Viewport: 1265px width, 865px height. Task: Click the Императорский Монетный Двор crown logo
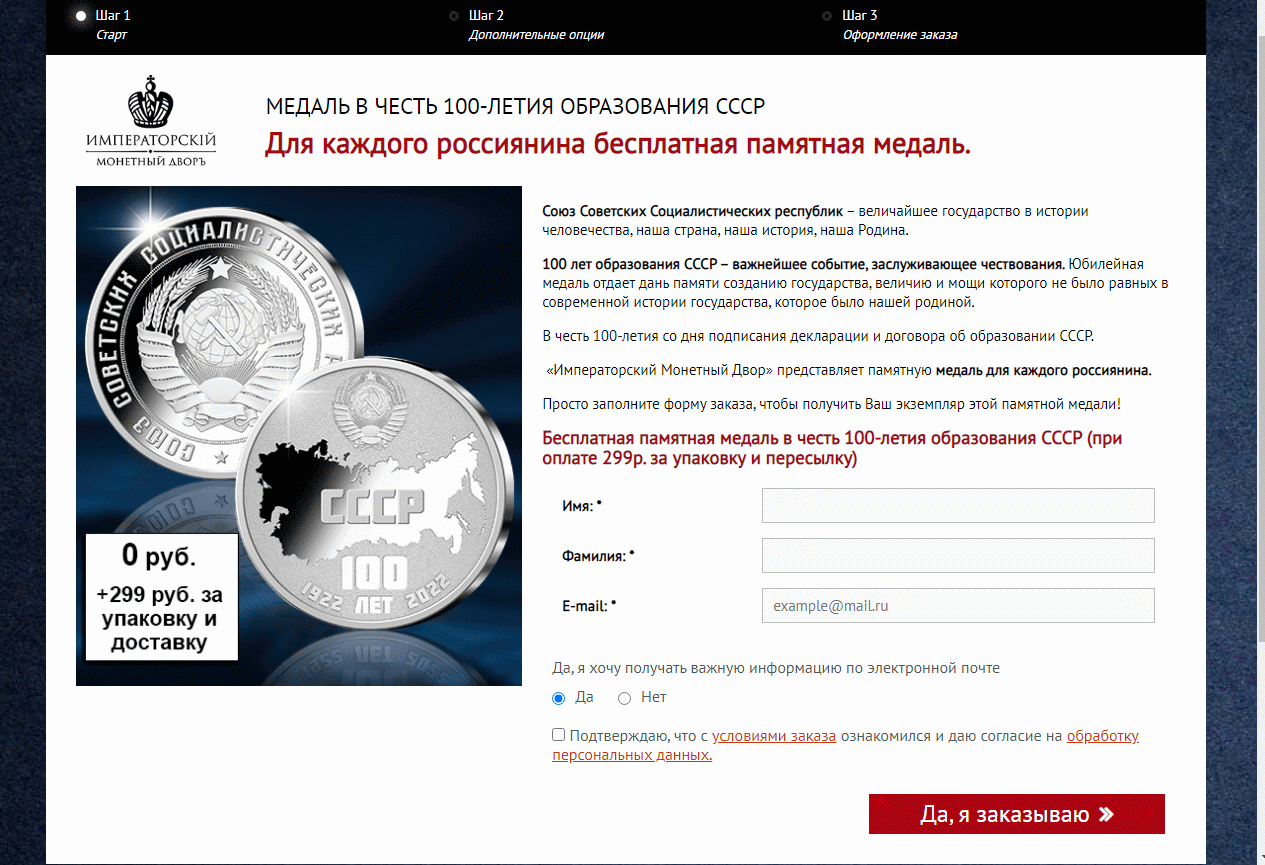click(x=151, y=121)
